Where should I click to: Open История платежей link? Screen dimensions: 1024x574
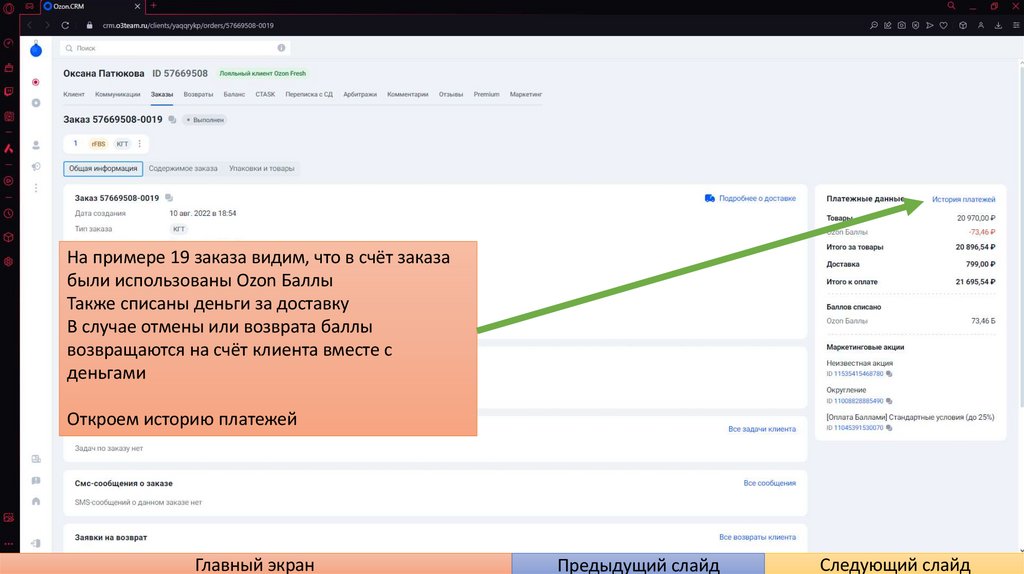pyautogui.click(x=963, y=199)
